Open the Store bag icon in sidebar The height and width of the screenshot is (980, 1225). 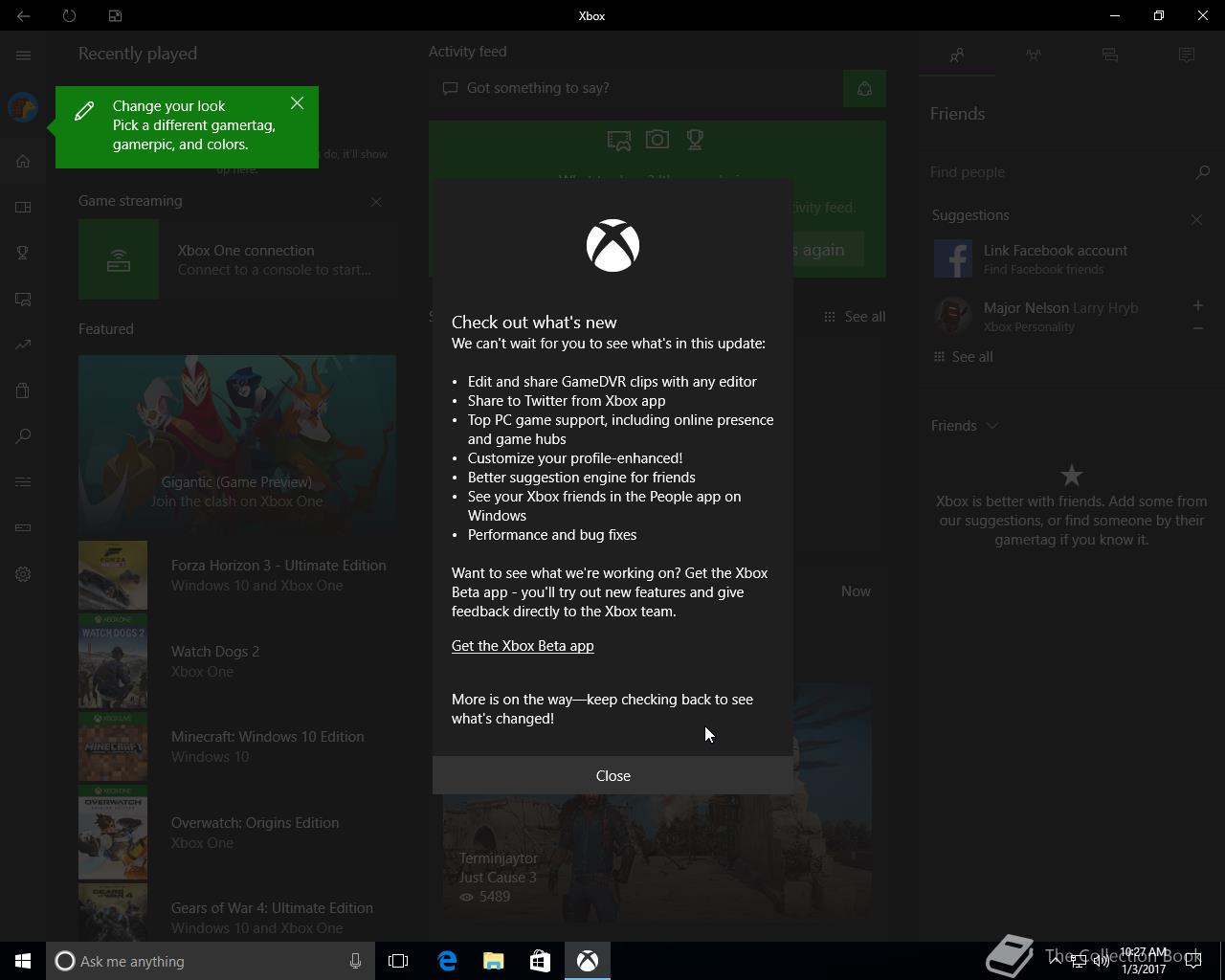(23, 390)
